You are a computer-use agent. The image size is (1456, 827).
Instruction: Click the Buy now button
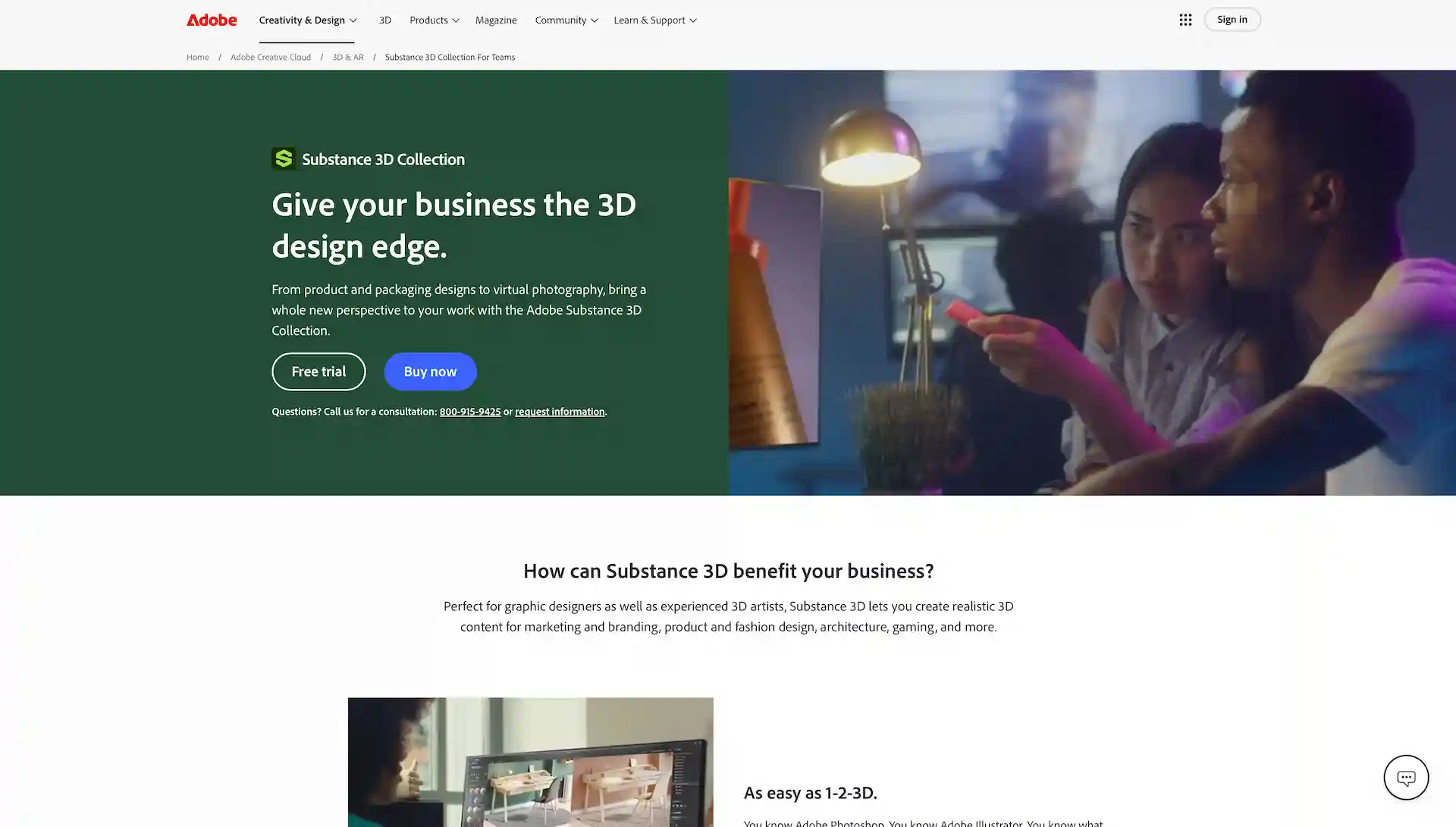click(x=430, y=371)
